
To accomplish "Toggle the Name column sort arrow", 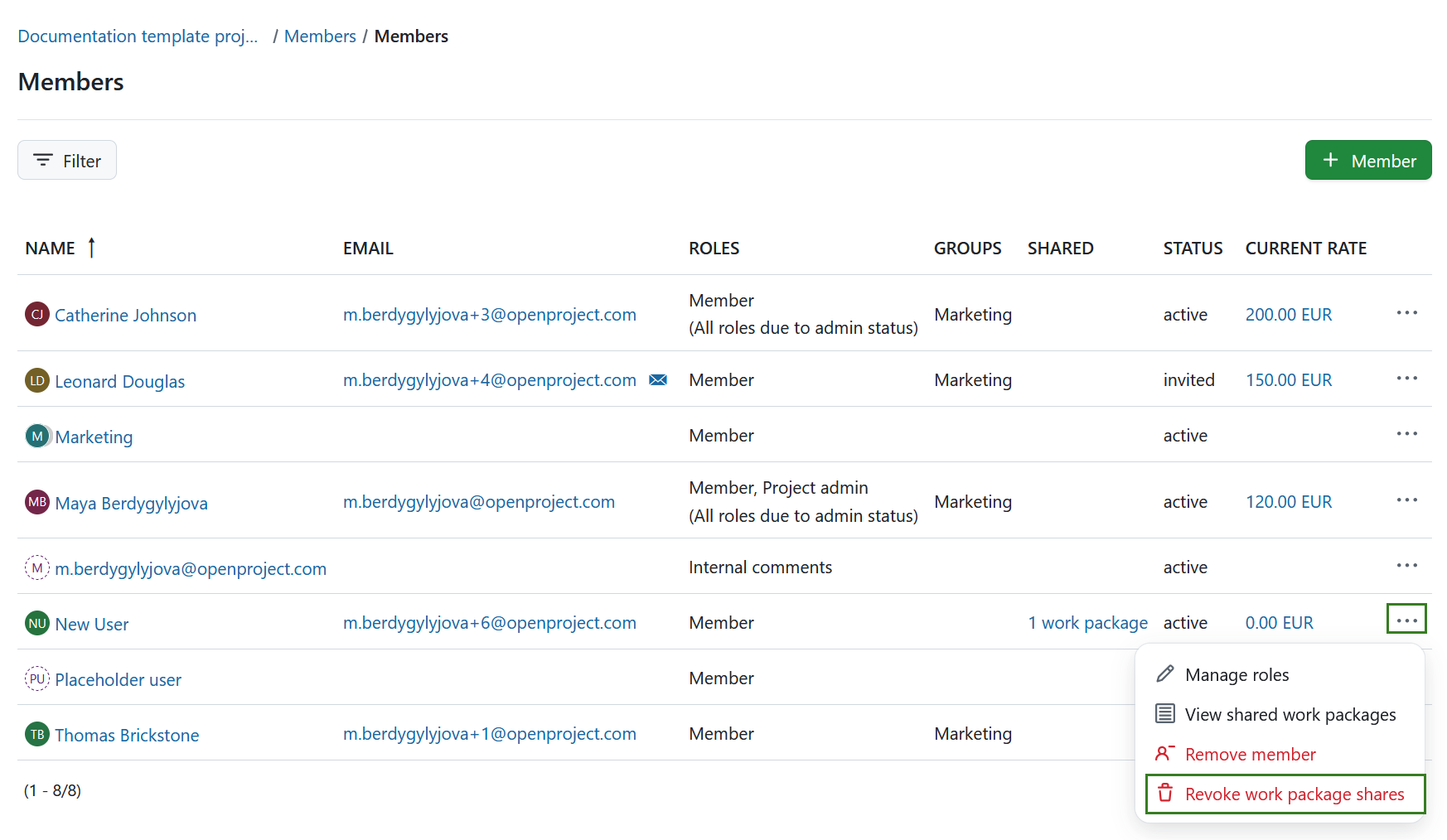I will (90, 247).
